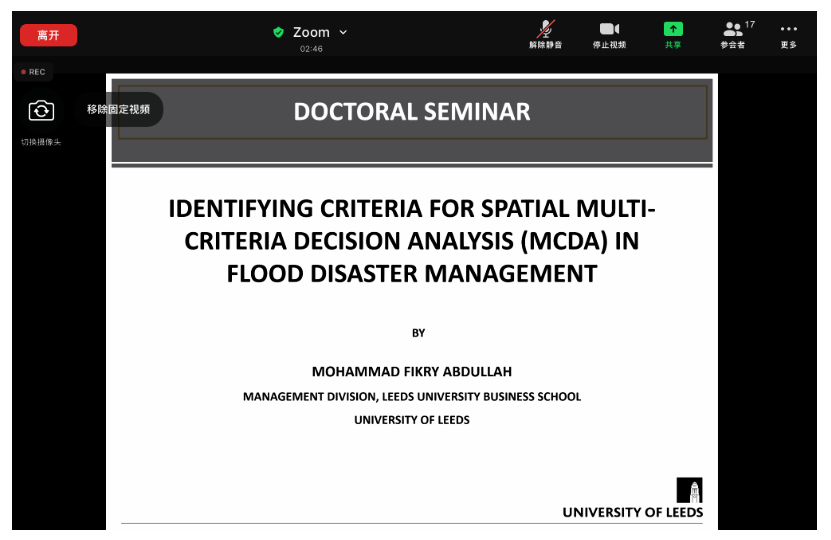Click the author name Mohammad Fikry Abdullah
The image size is (831, 540).
(x=412, y=371)
